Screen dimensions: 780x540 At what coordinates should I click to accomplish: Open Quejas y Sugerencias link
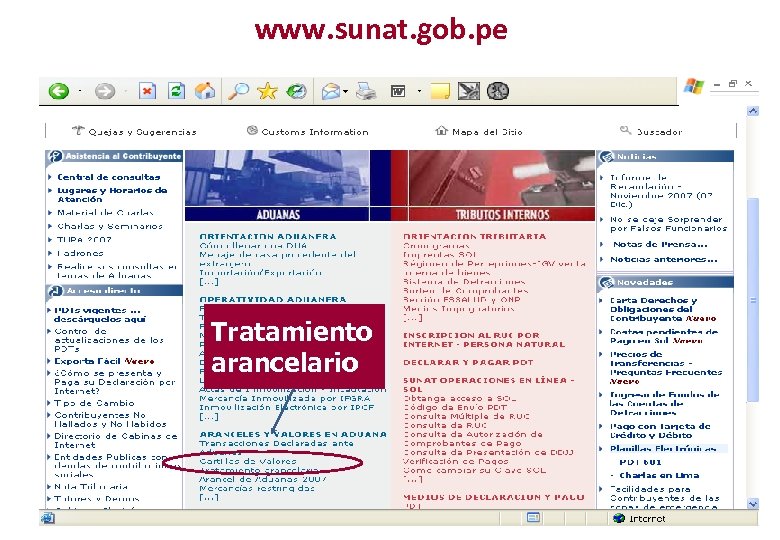pyautogui.click(x=142, y=132)
